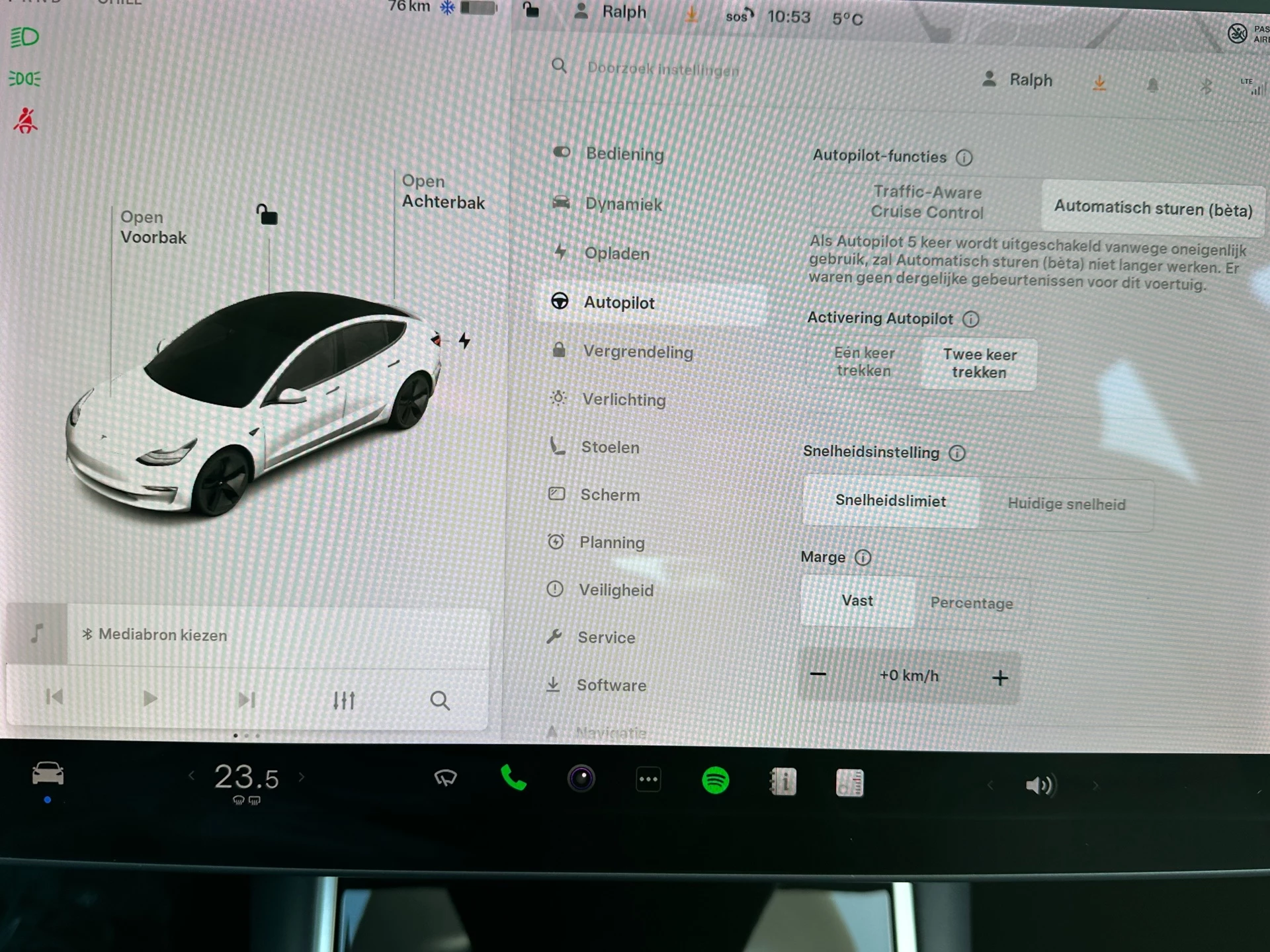
Task: Open the dashcam camera icon on bottom bar
Action: tap(581, 779)
